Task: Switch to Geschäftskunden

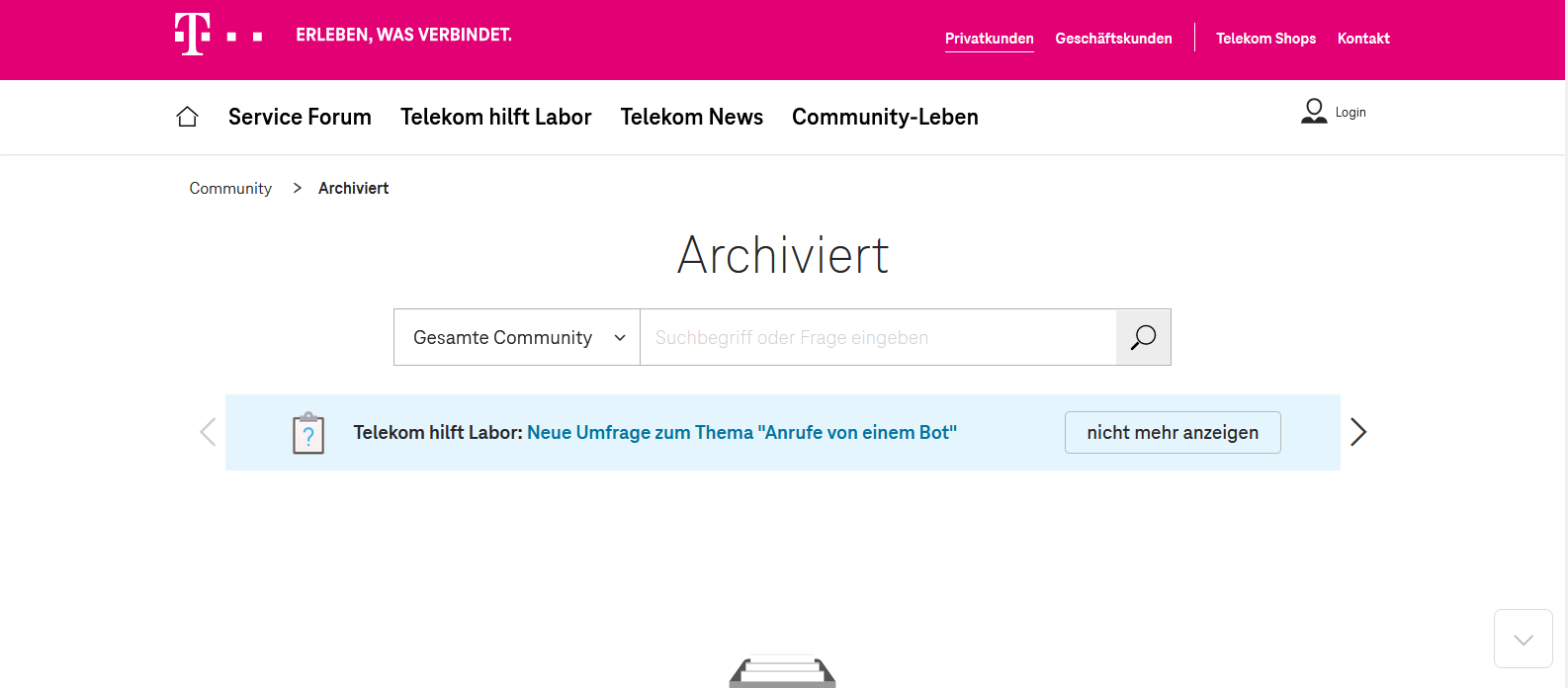Action: tap(1113, 39)
